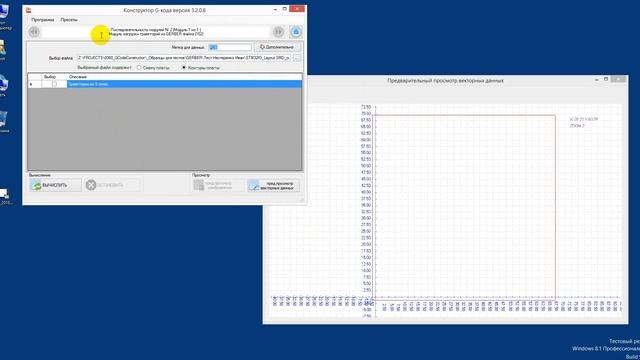Click the file path input field

click(184, 58)
